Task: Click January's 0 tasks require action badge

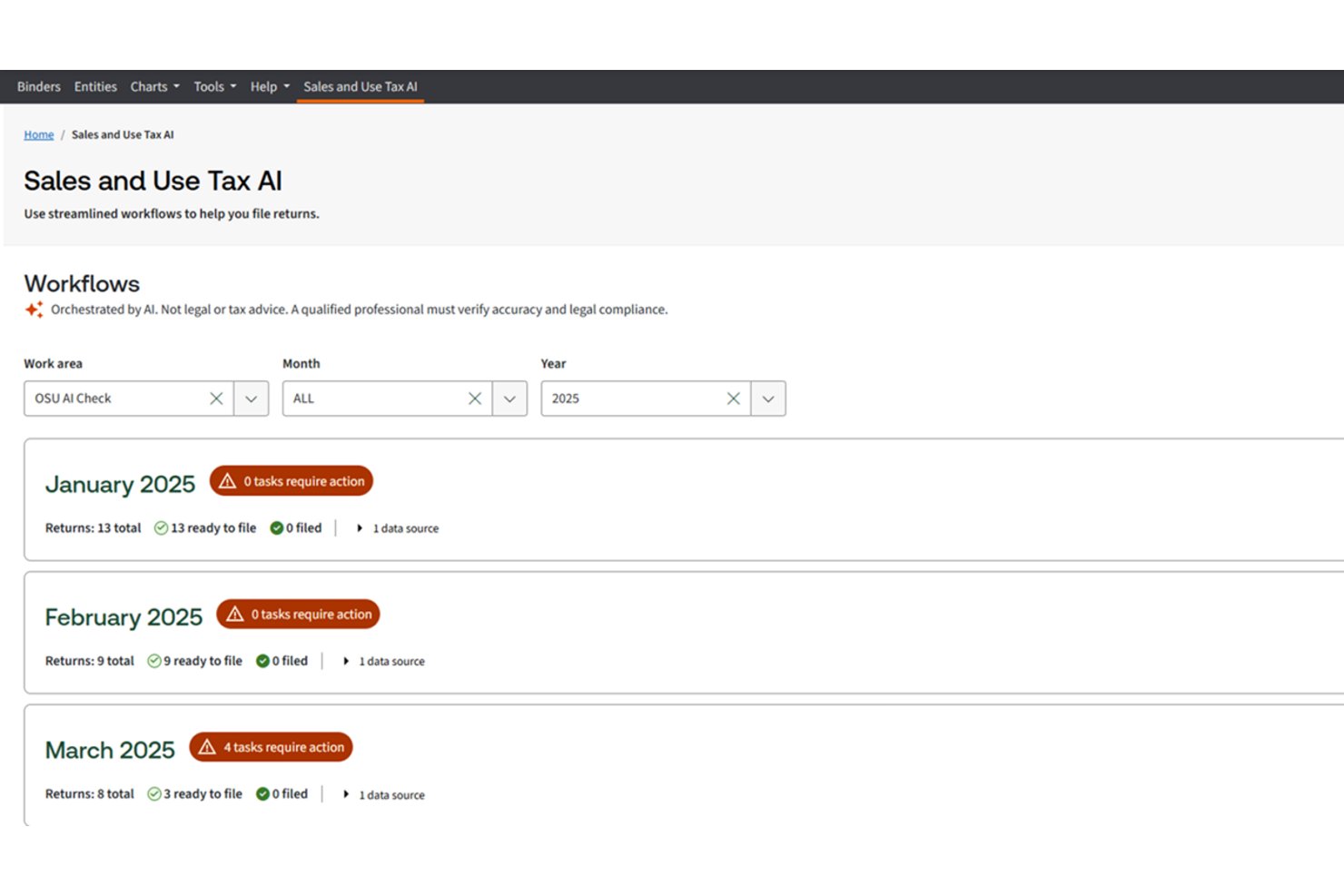Action: (x=292, y=481)
